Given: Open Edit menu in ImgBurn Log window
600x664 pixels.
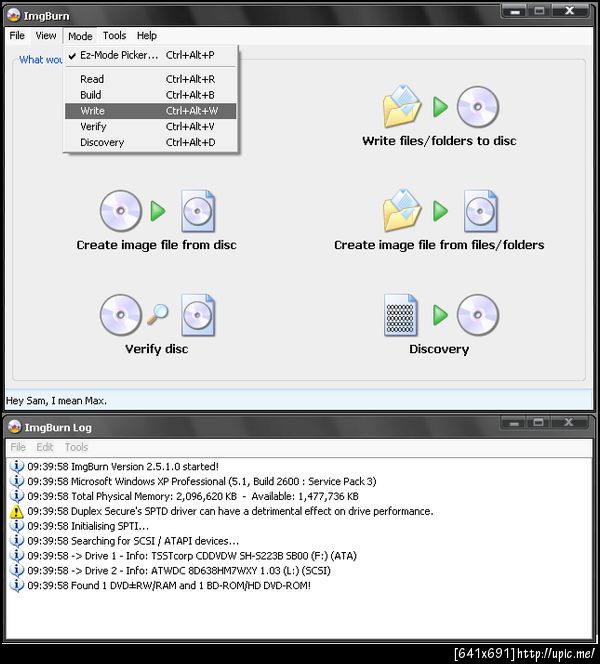Looking at the screenshot, I should click(44, 447).
